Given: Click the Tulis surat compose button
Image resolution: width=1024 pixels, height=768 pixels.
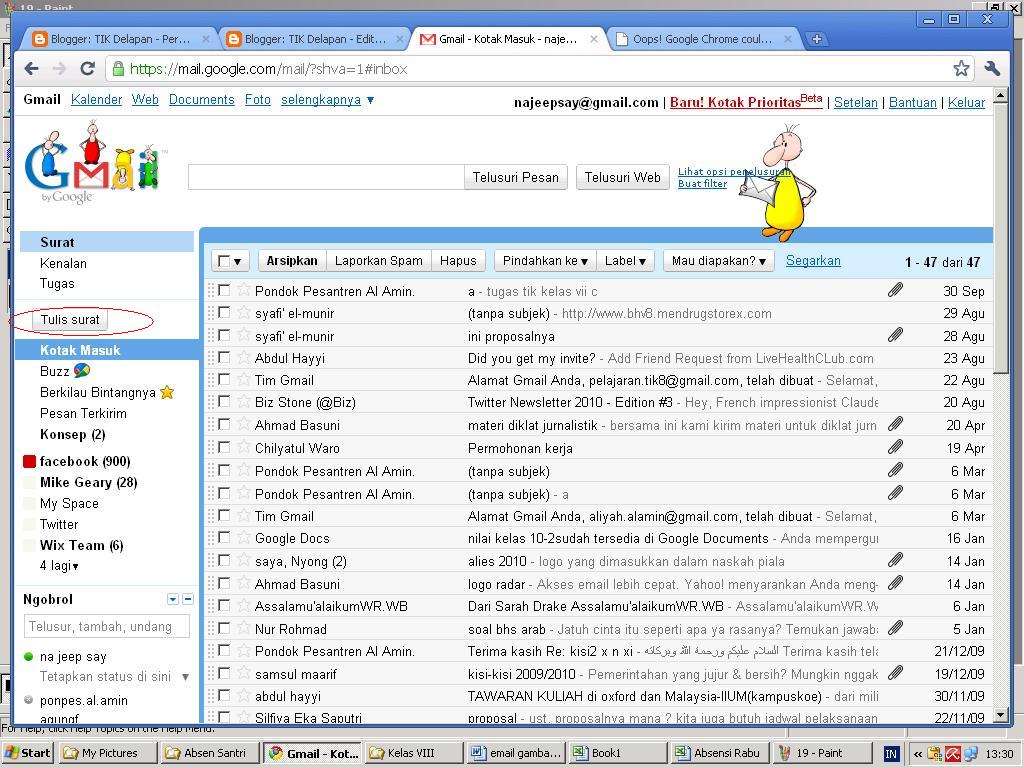Looking at the screenshot, I should click(70, 319).
